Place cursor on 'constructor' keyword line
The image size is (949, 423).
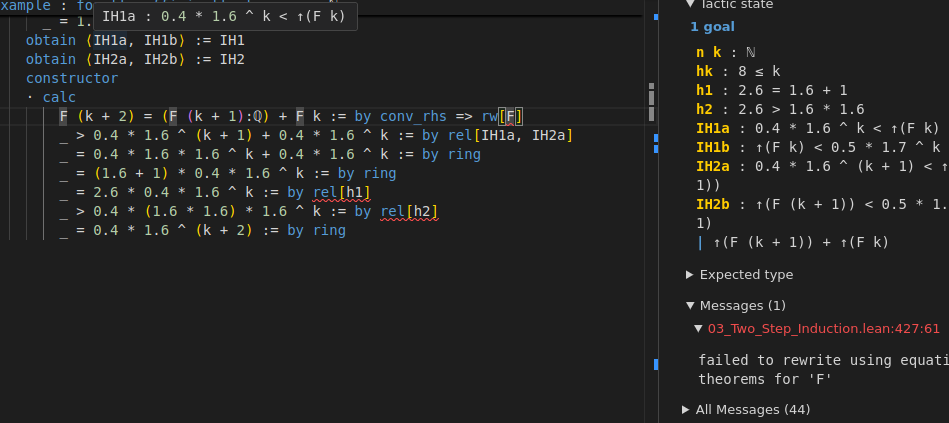[x=72, y=78]
